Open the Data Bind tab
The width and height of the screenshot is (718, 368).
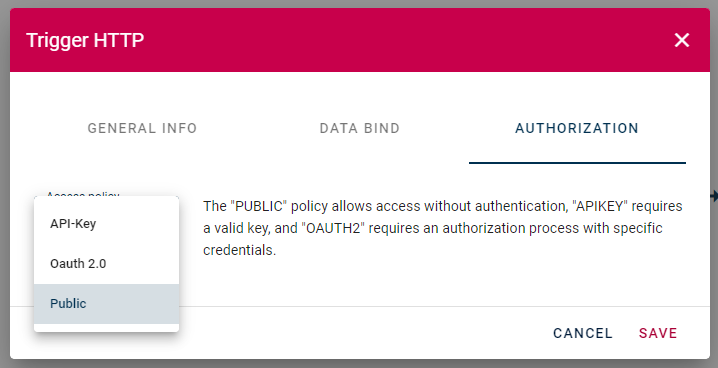(359, 128)
